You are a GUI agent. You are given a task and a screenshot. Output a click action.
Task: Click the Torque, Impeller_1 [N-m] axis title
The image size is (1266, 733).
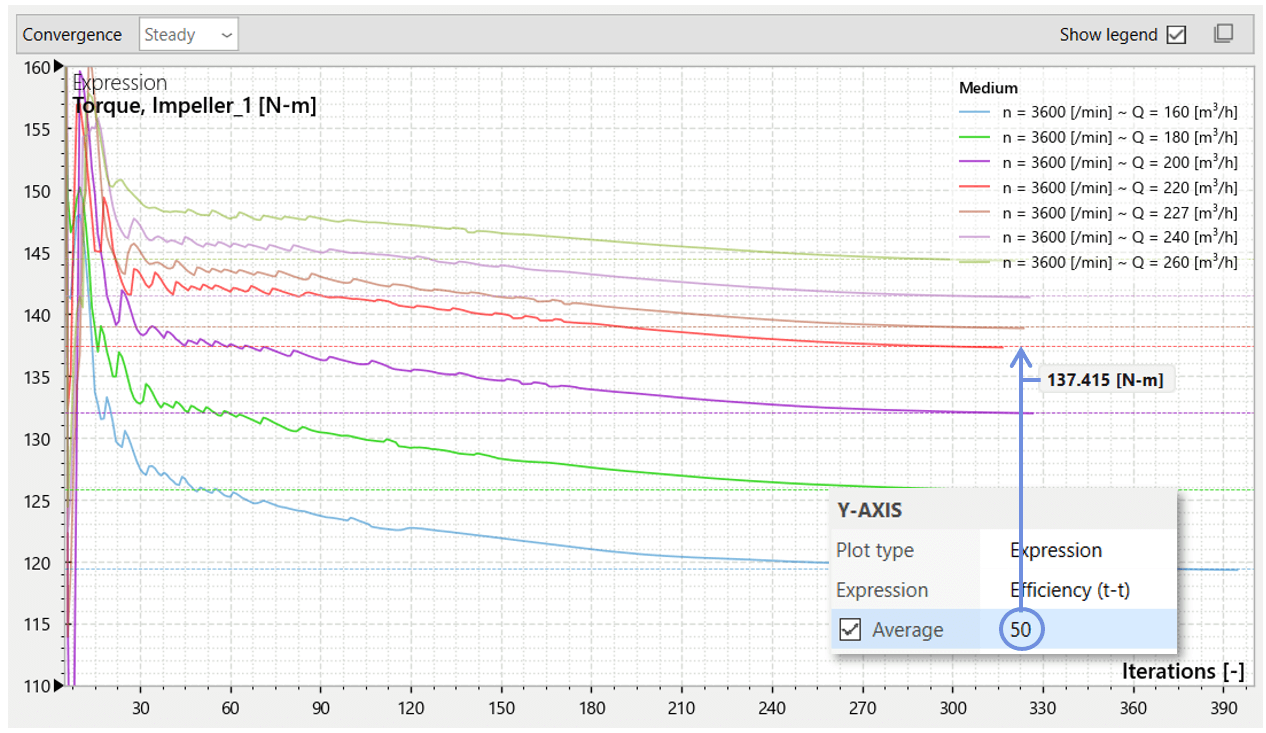coord(195,105)
